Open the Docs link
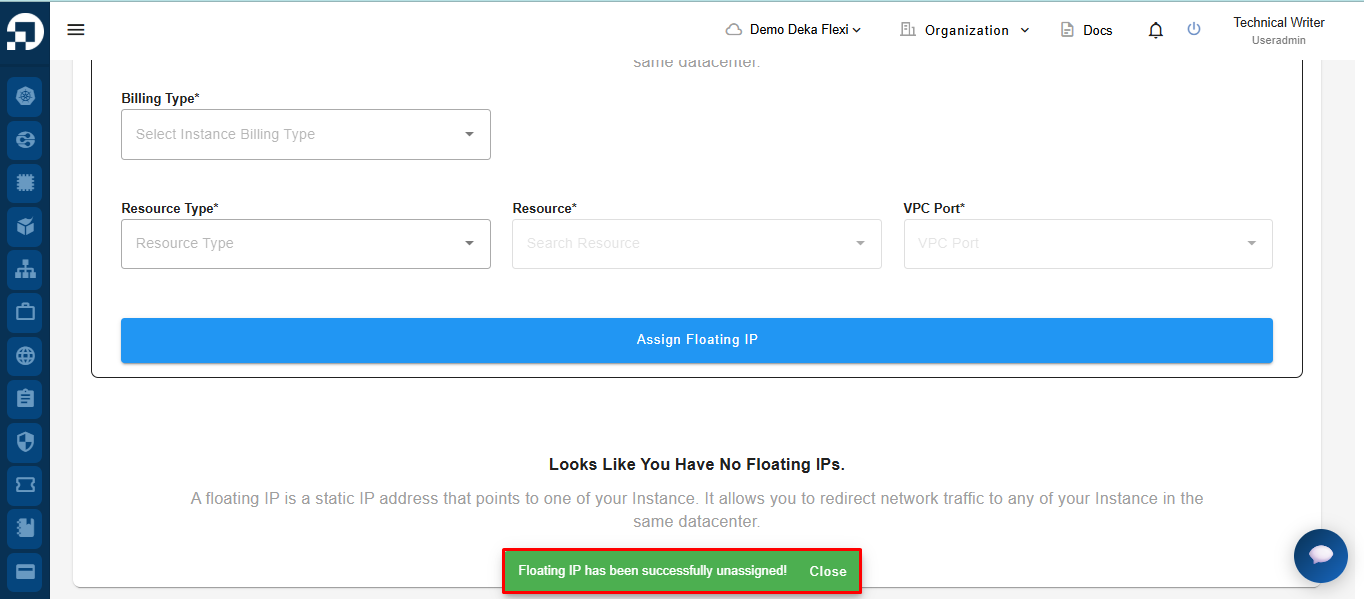Screen dimensions: 1364x599 [1087, 30]
